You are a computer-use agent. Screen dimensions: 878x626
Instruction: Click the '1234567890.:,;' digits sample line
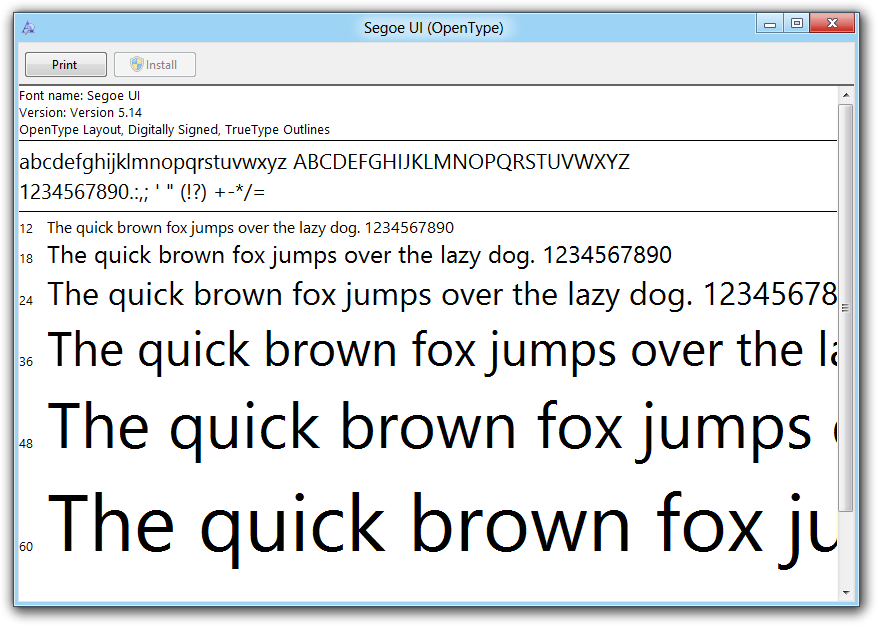[x=142, y=193]
